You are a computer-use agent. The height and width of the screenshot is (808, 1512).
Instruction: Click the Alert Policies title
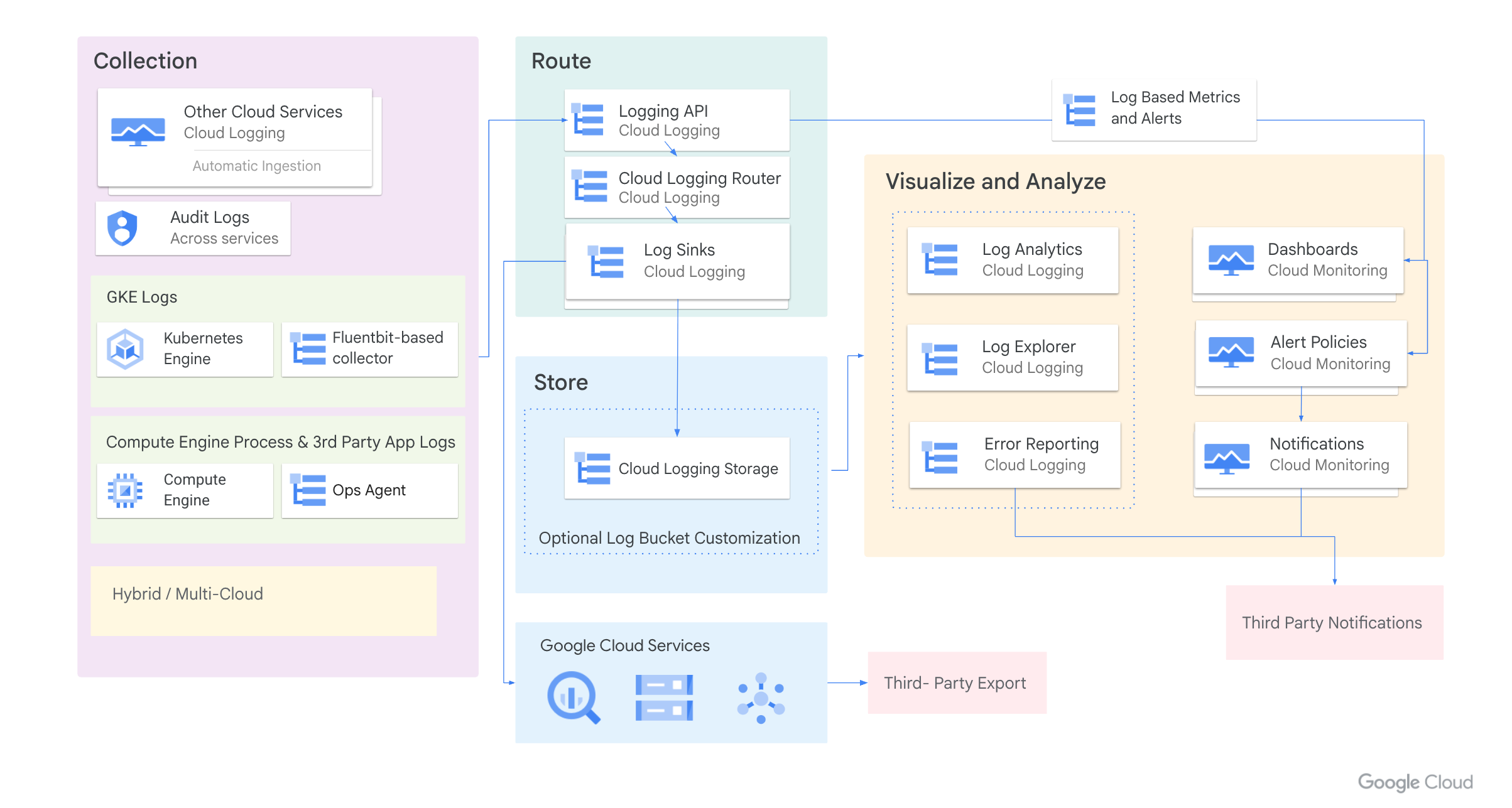(1318, 342)
